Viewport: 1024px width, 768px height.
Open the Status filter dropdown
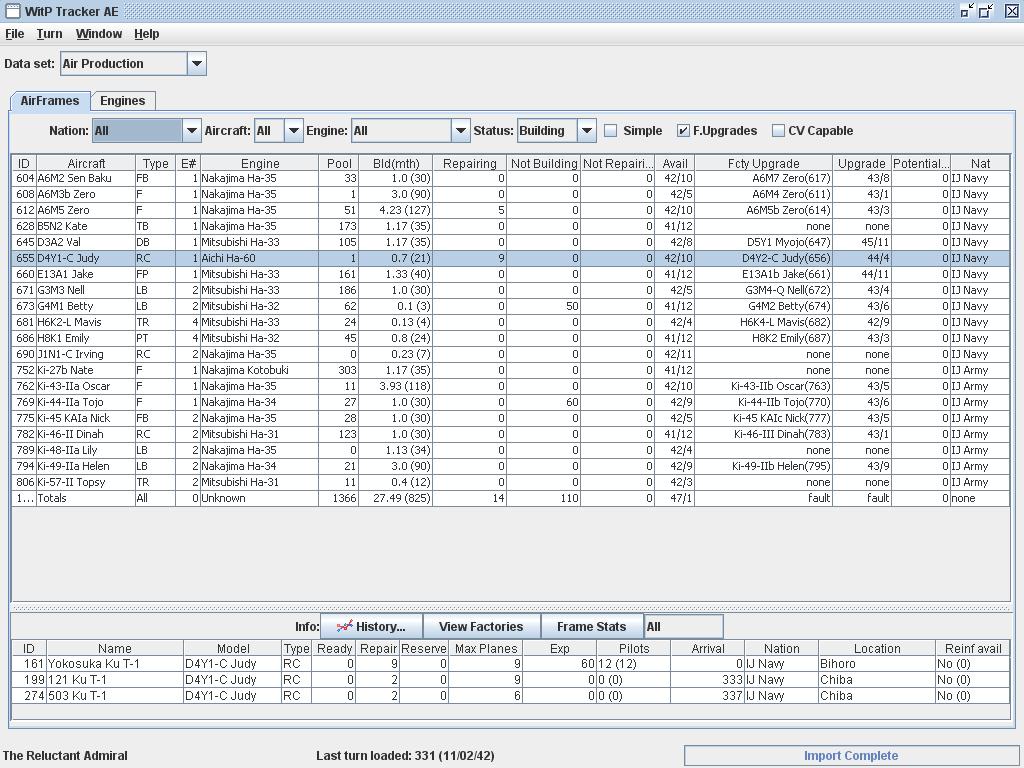586,131
